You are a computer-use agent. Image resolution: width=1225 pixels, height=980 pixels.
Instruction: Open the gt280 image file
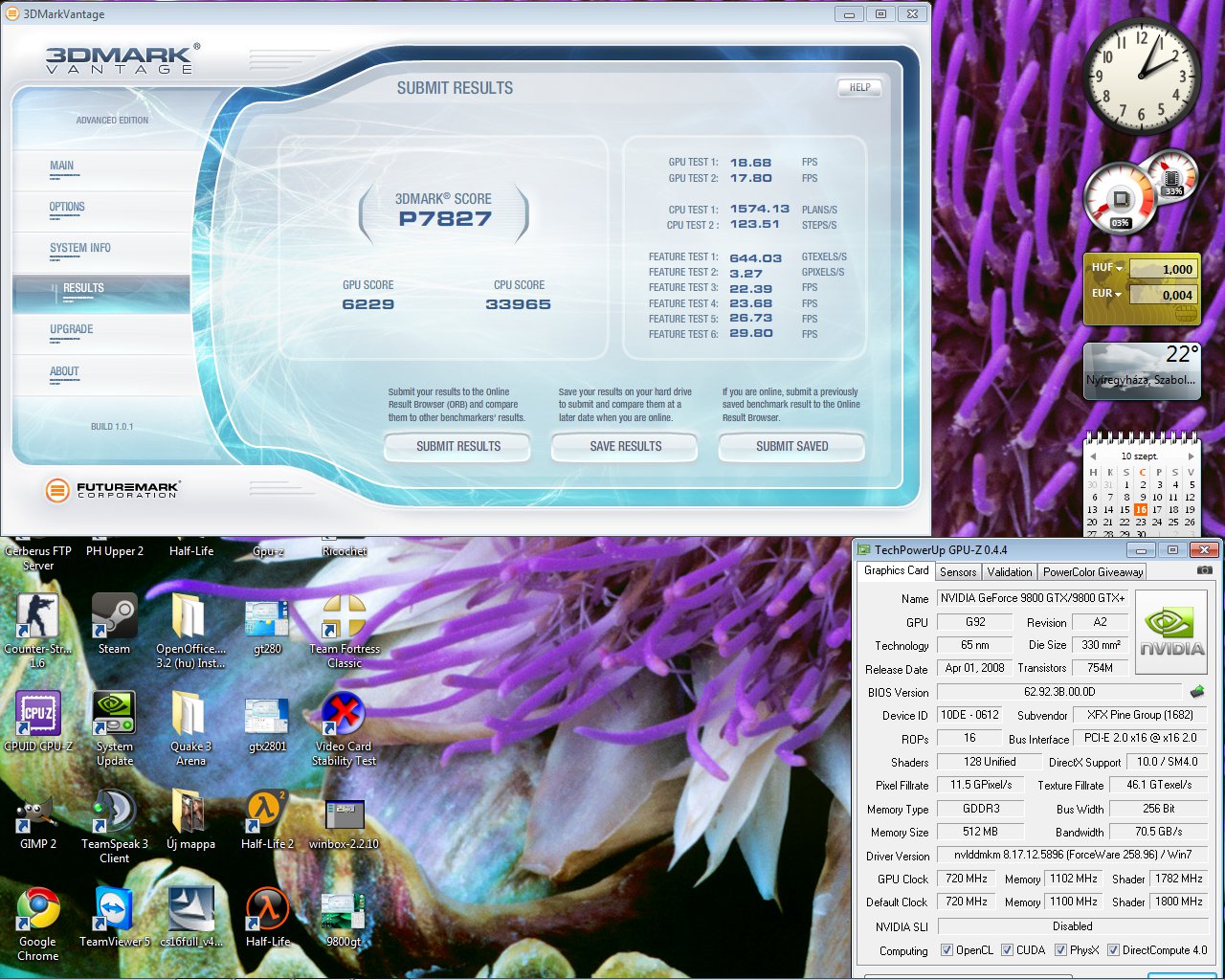pos(267,627)
